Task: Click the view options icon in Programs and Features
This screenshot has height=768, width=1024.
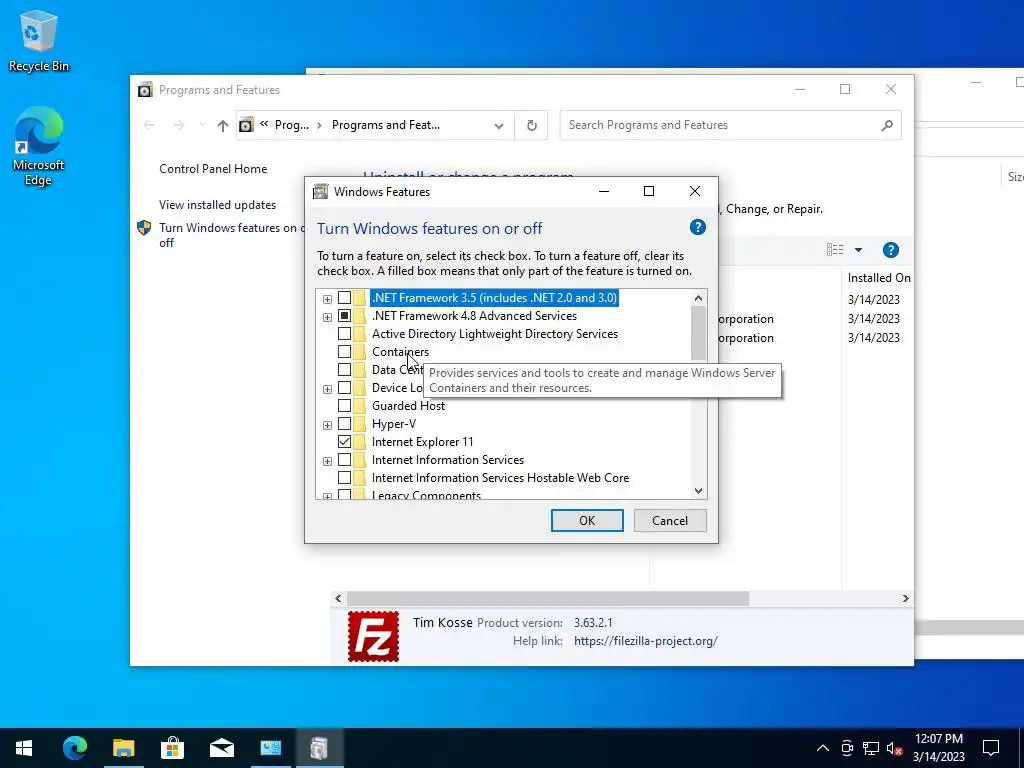Action: coord(835,250)
